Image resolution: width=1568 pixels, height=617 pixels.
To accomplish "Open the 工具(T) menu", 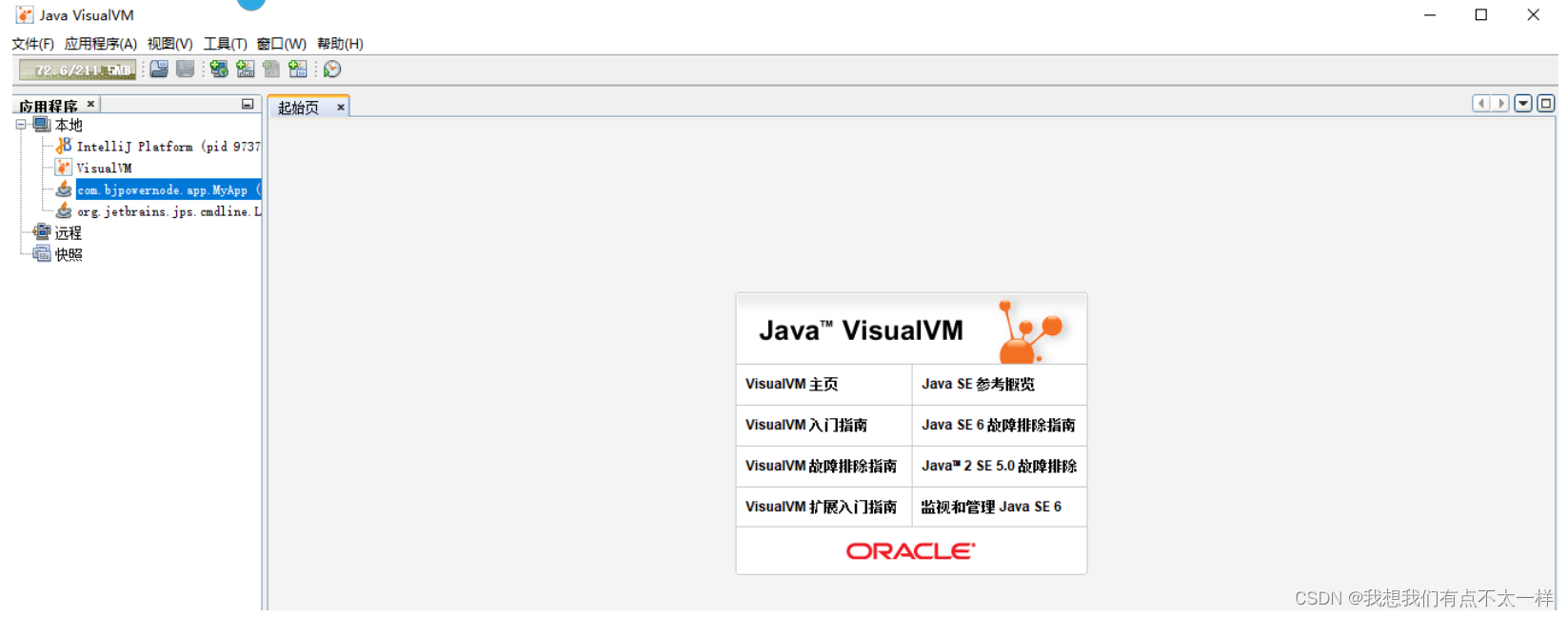I will pos(225,44).
